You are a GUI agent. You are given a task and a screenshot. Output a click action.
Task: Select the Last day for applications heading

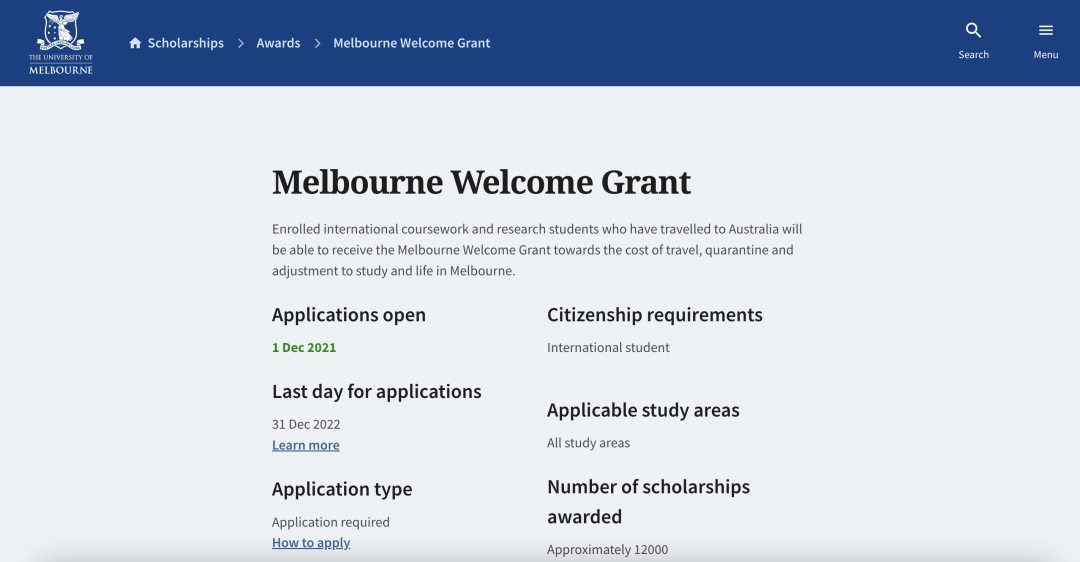click(x=376, y=392)
